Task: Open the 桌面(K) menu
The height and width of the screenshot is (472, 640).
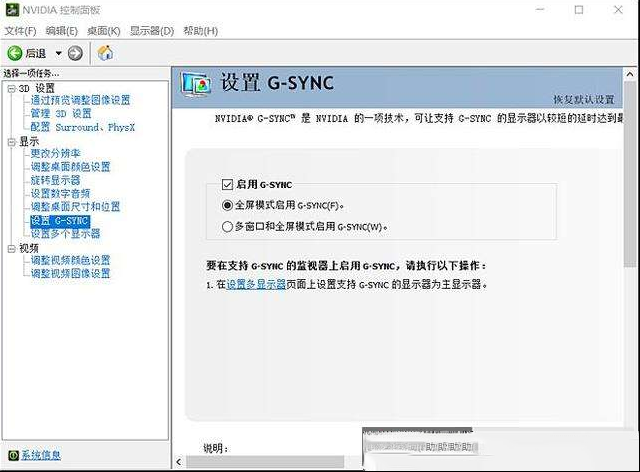Action: click(104, 31)
